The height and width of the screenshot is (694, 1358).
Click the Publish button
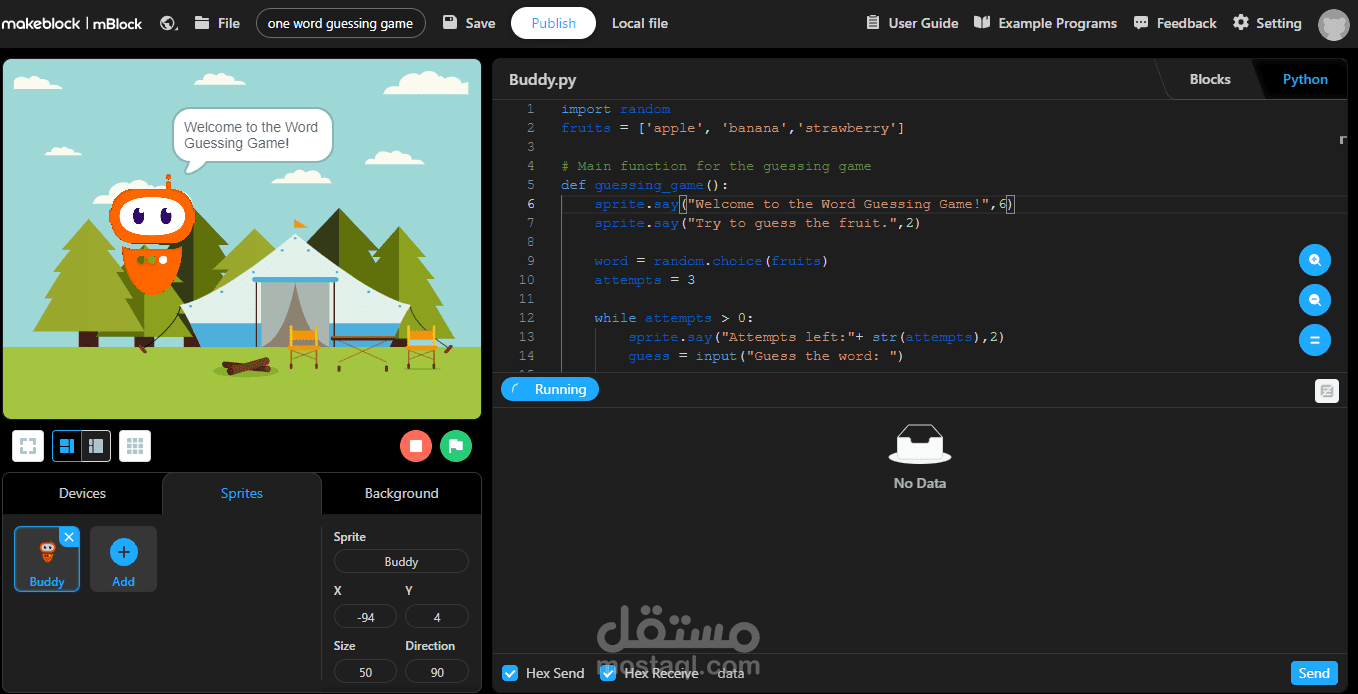click(x=553, y=23)
